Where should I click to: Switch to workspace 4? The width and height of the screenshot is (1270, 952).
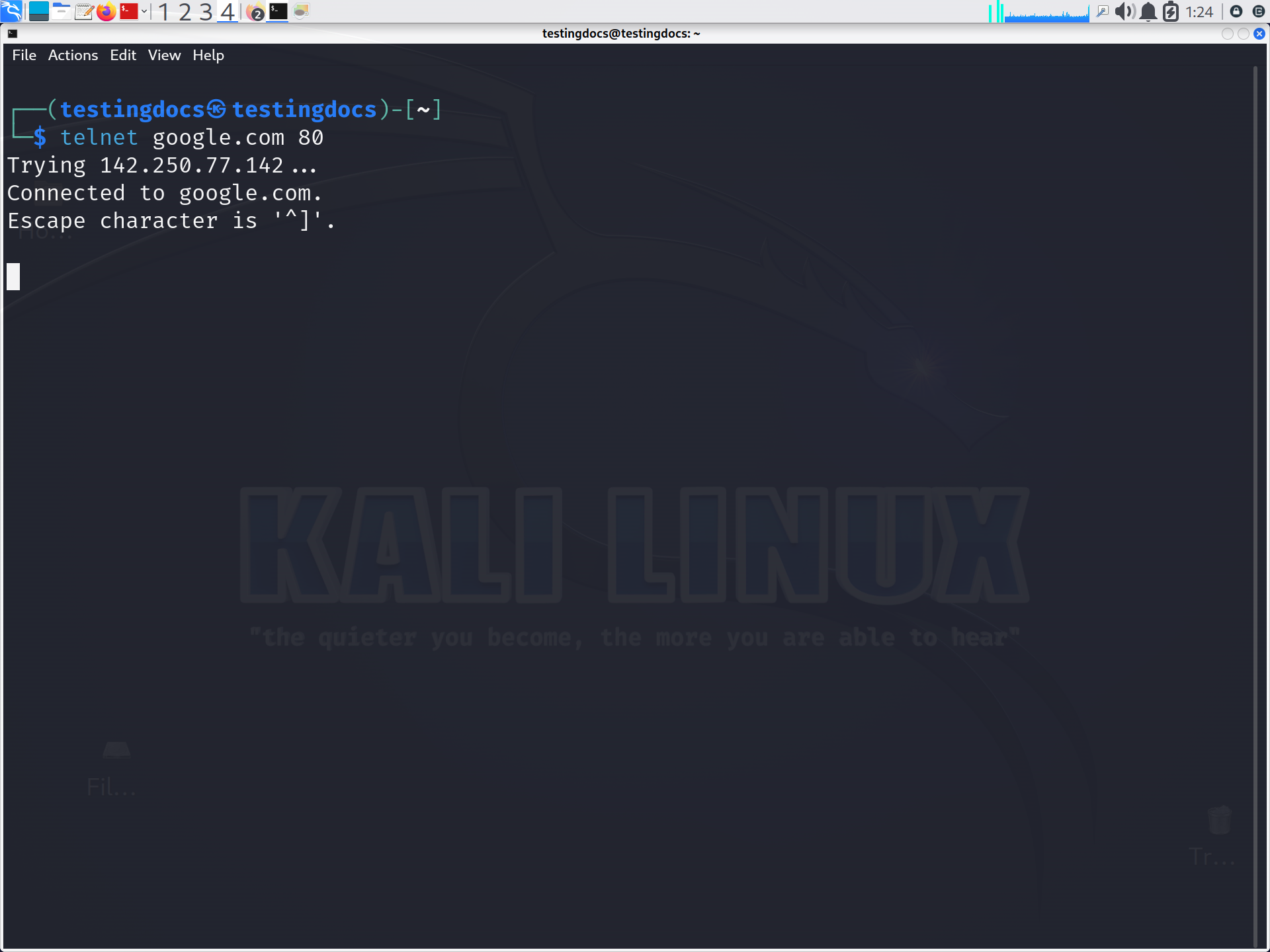228,11
